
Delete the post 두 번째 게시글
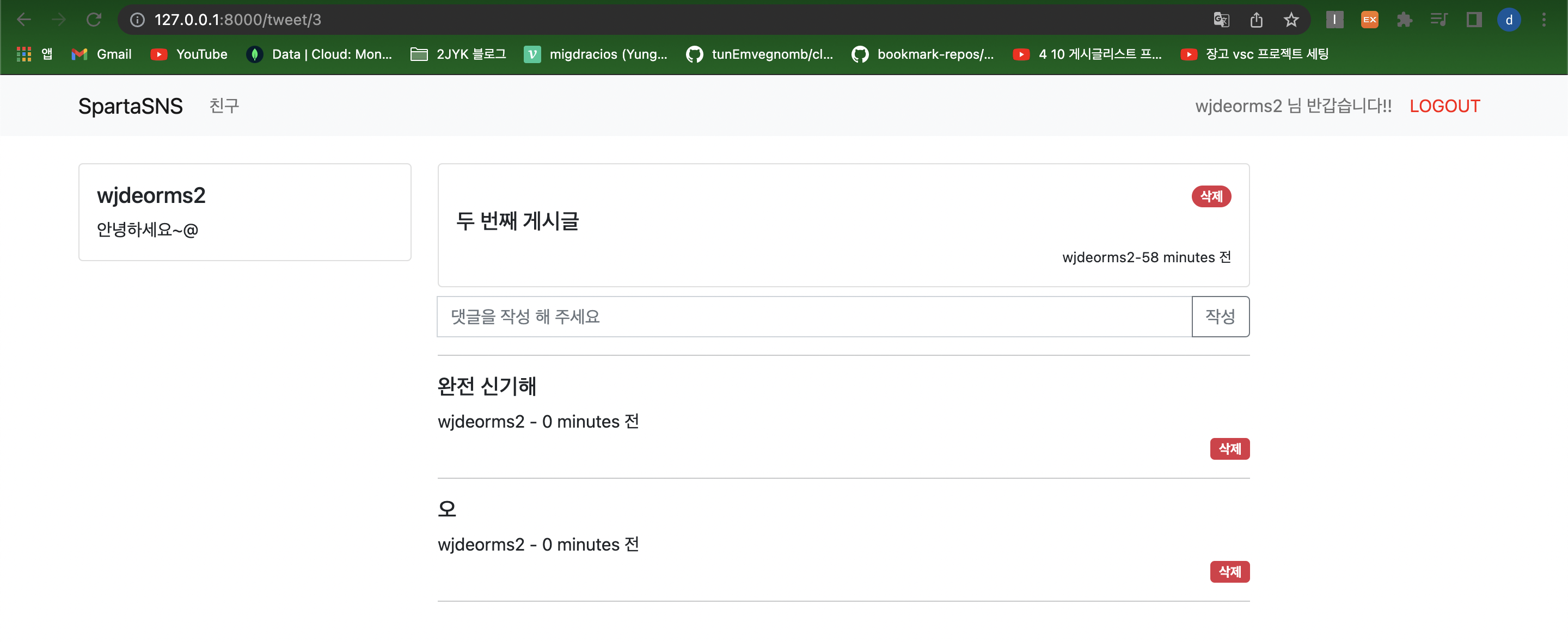tap(1211, 196)
